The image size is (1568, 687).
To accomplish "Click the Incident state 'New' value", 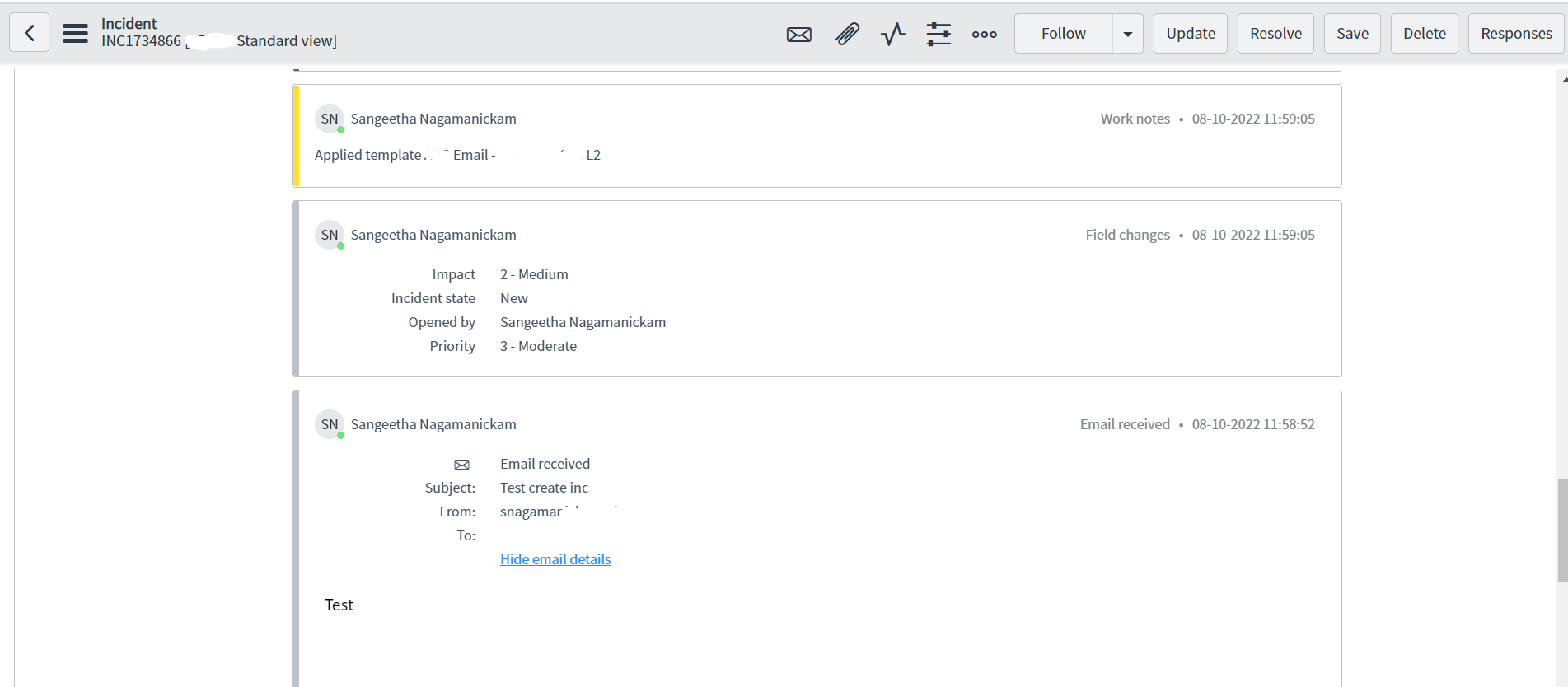I will (x=514, y=298).
